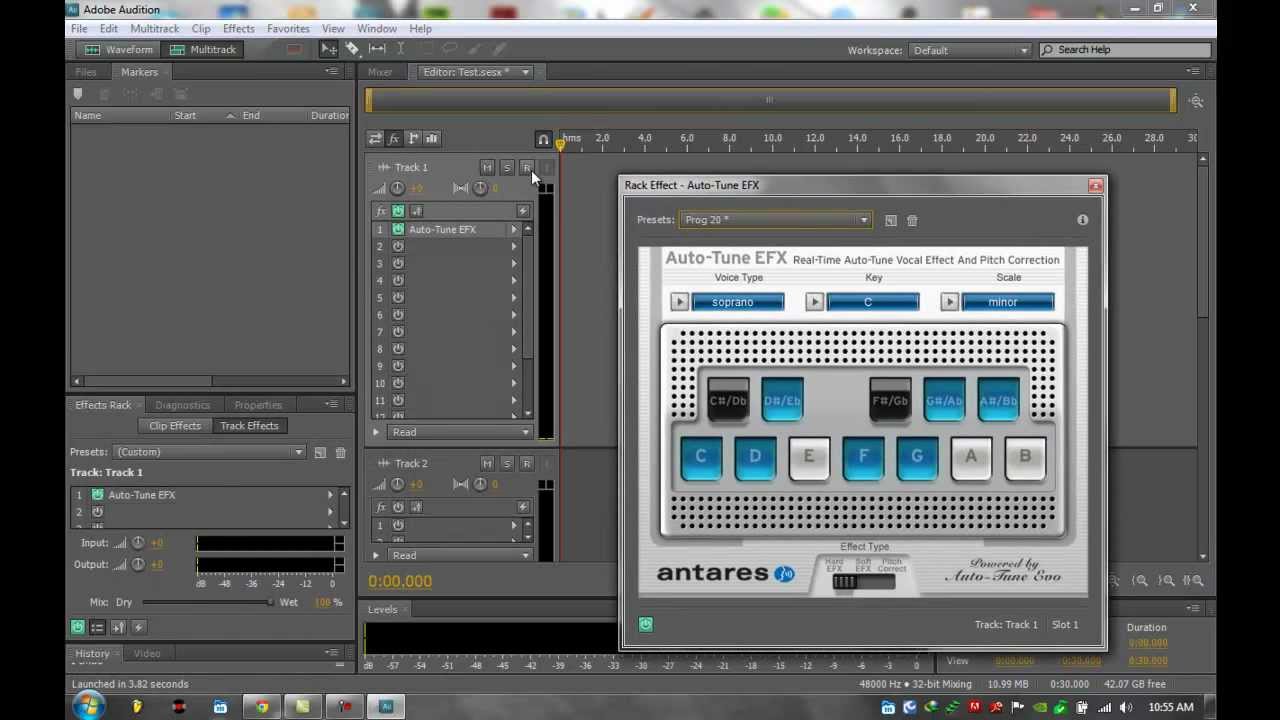Viewport: 1280px width, 720px height.
Task: Show the EQ track controls view
Action: click(432, 138)
